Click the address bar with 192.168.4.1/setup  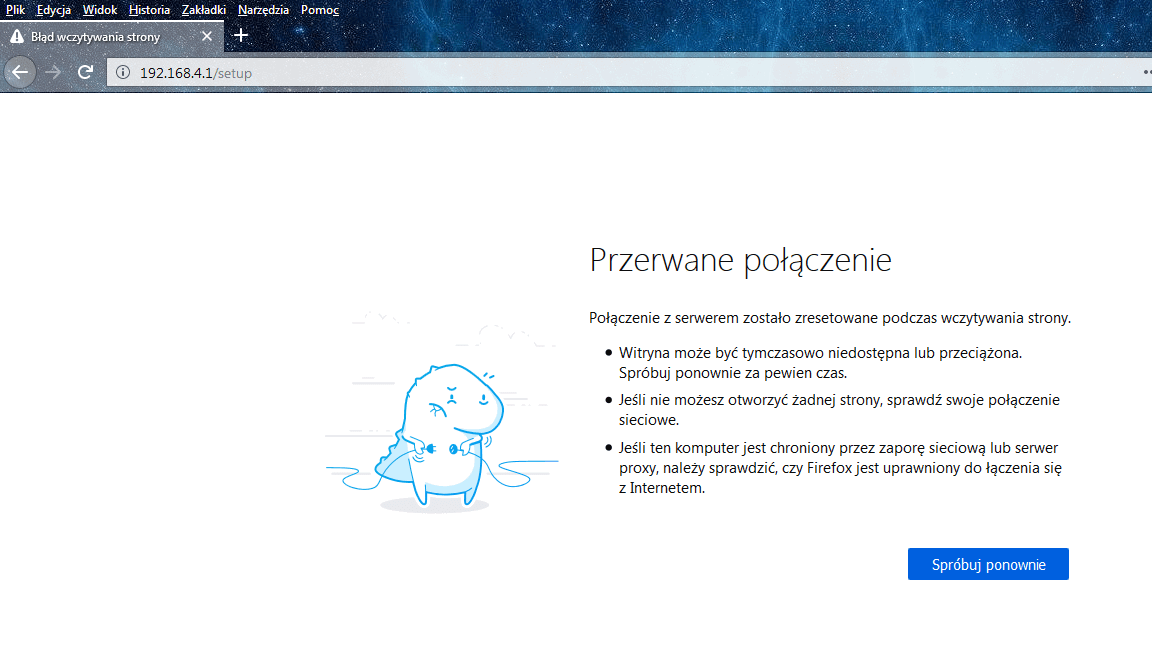[x=600, y=72]
